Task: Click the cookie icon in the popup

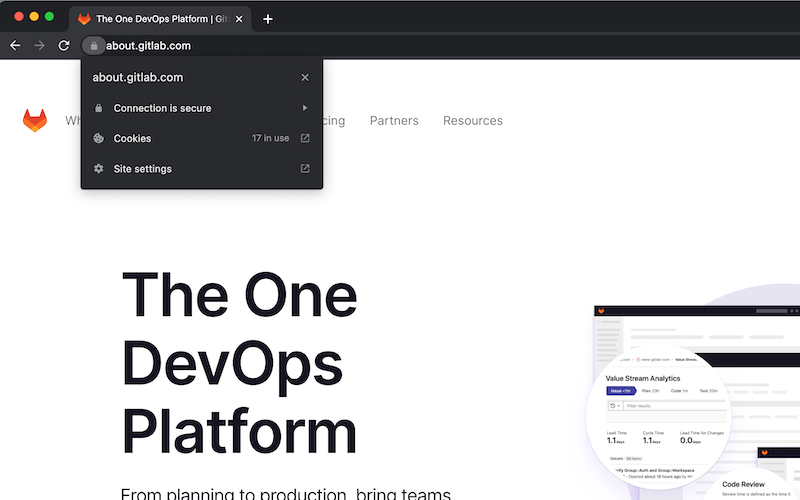Action: tap(99, 138)
